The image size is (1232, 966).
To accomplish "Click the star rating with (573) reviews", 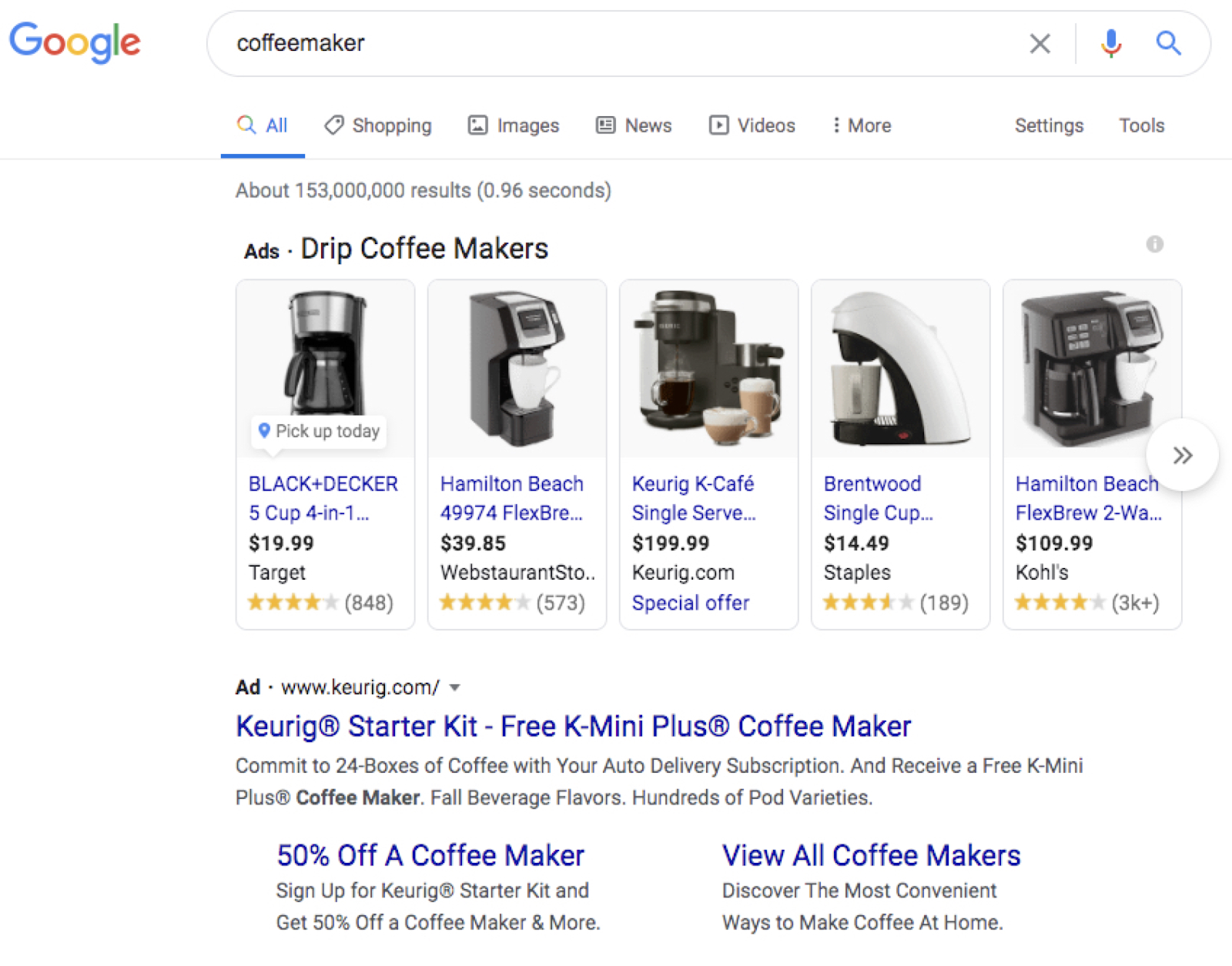I will [512, 603].
